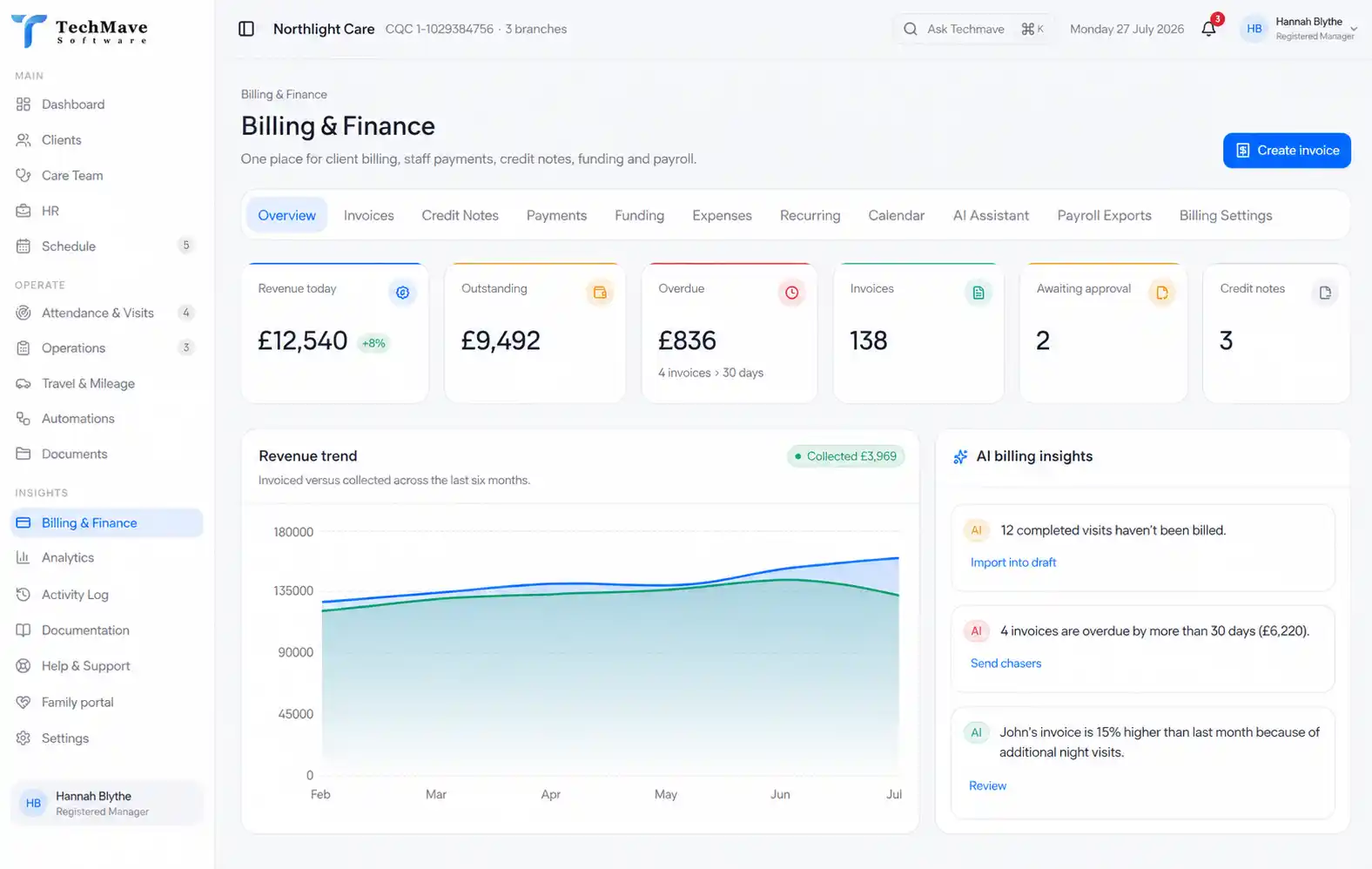Viewport: 1372px width, 869px height.
Task: Click the Travel & Mileage car icon
Action: click(24, 383)
